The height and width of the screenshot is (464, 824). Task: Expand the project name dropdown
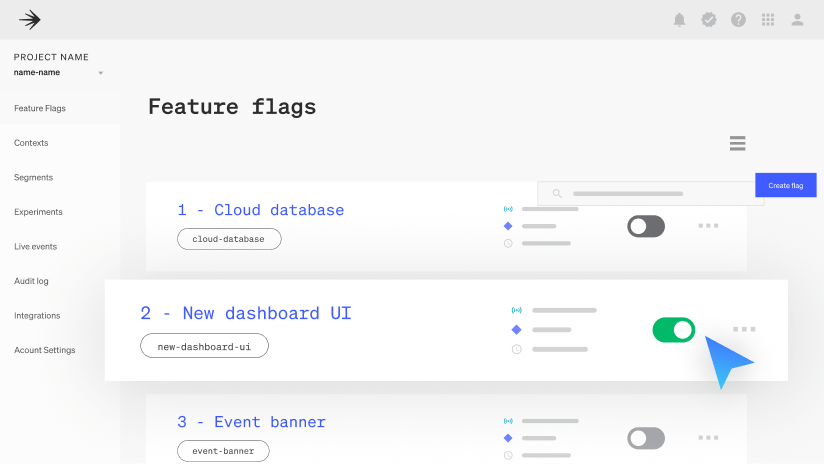(100, 73)
